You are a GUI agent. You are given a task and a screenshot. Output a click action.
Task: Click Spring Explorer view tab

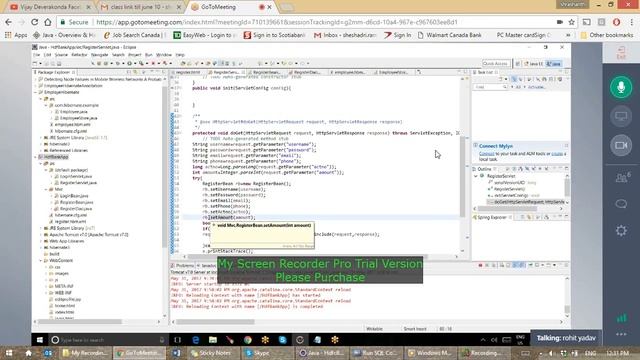click(x=492, y=218)
